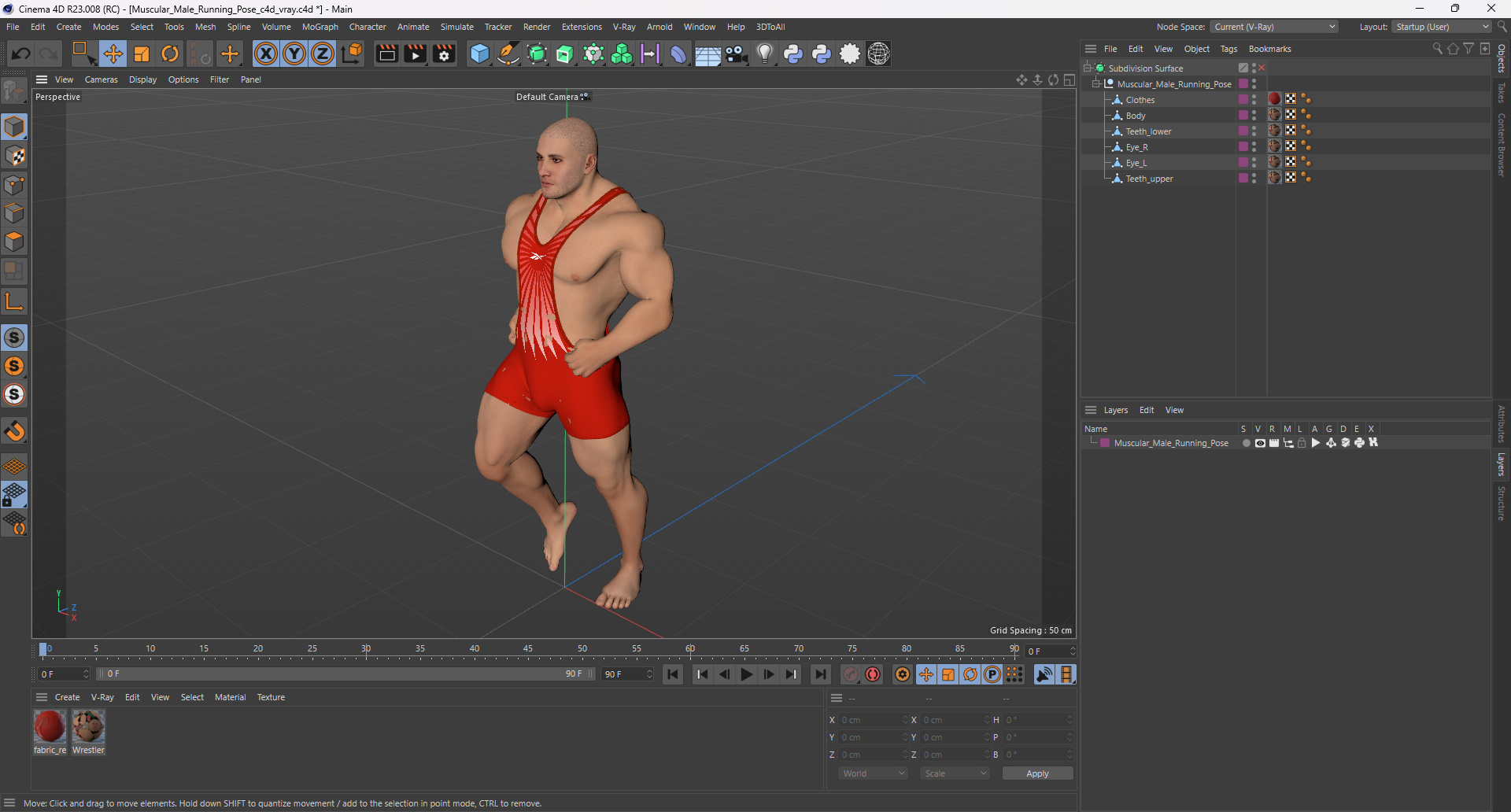Click the X position input field
This screenshot has width=1511, height=812.
872,720
